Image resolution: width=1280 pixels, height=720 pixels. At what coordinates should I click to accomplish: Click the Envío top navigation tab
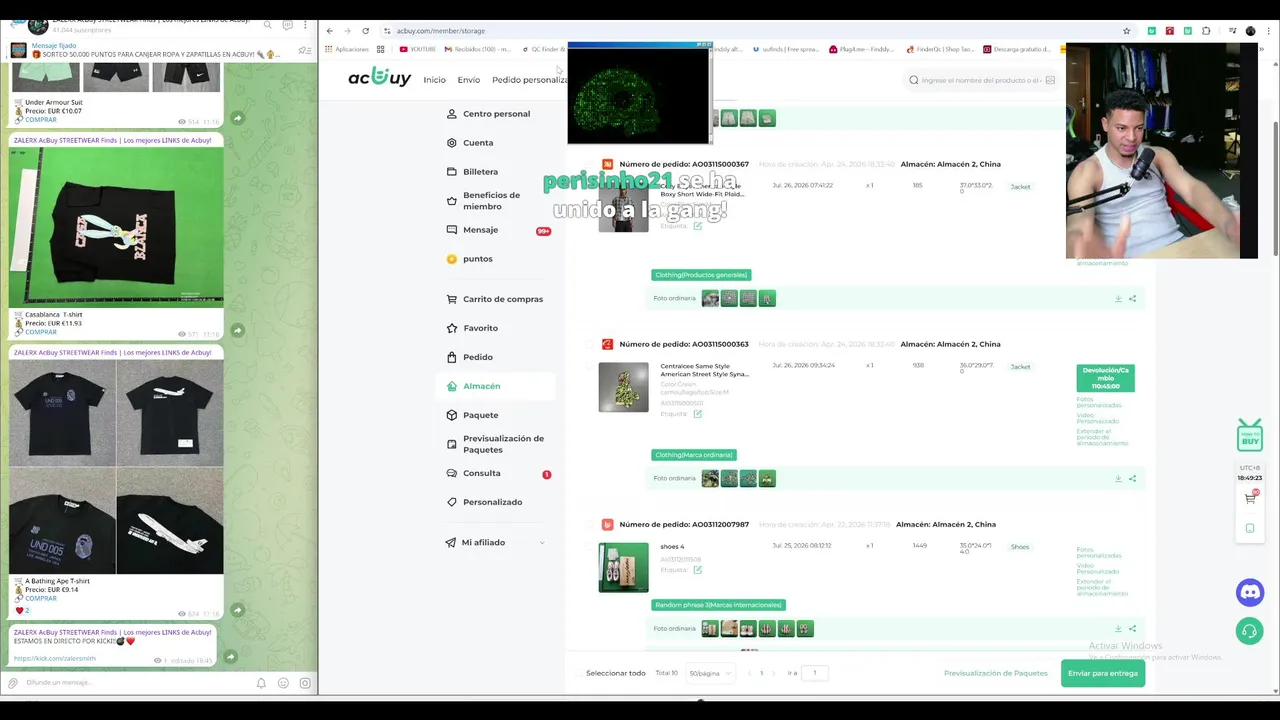[x=469, y=80]
